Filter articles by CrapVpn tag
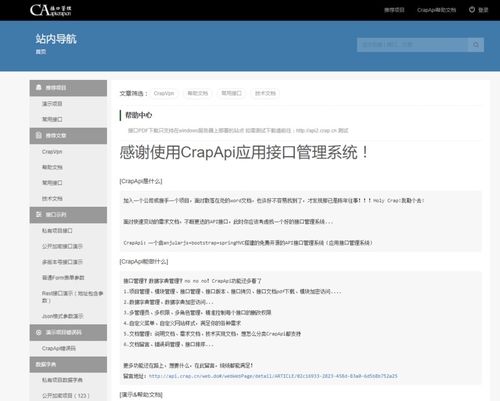The height and width of the screenshot is (401, 500). (164, 93)
